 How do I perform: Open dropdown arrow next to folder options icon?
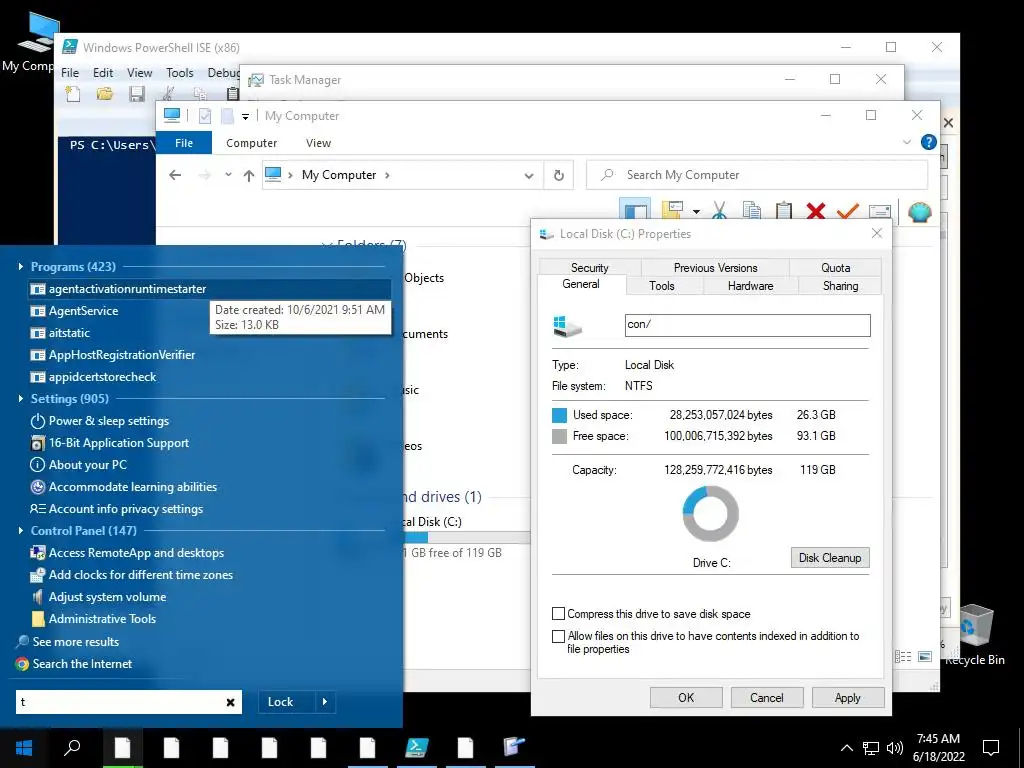pyautogui.click(x=696, y=212)
